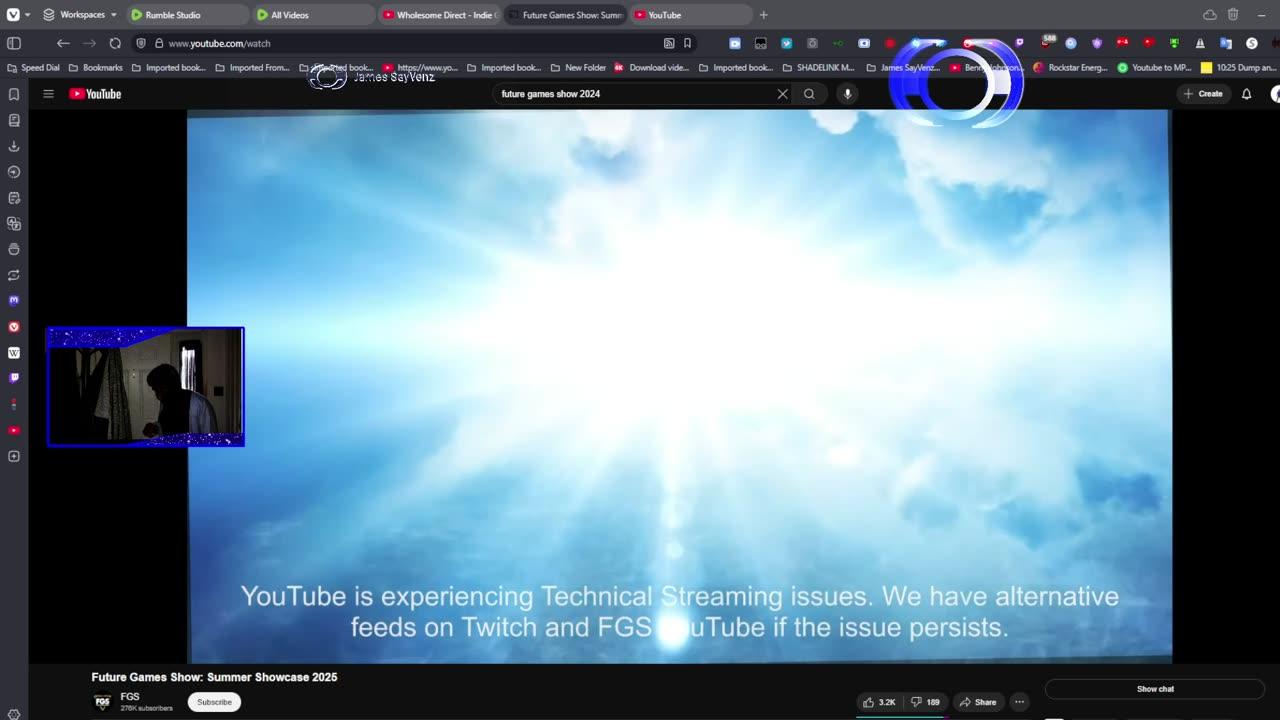The image size is (1280, 720).
Task: Switch to the last YouTube tab
Action: point(690,15)
